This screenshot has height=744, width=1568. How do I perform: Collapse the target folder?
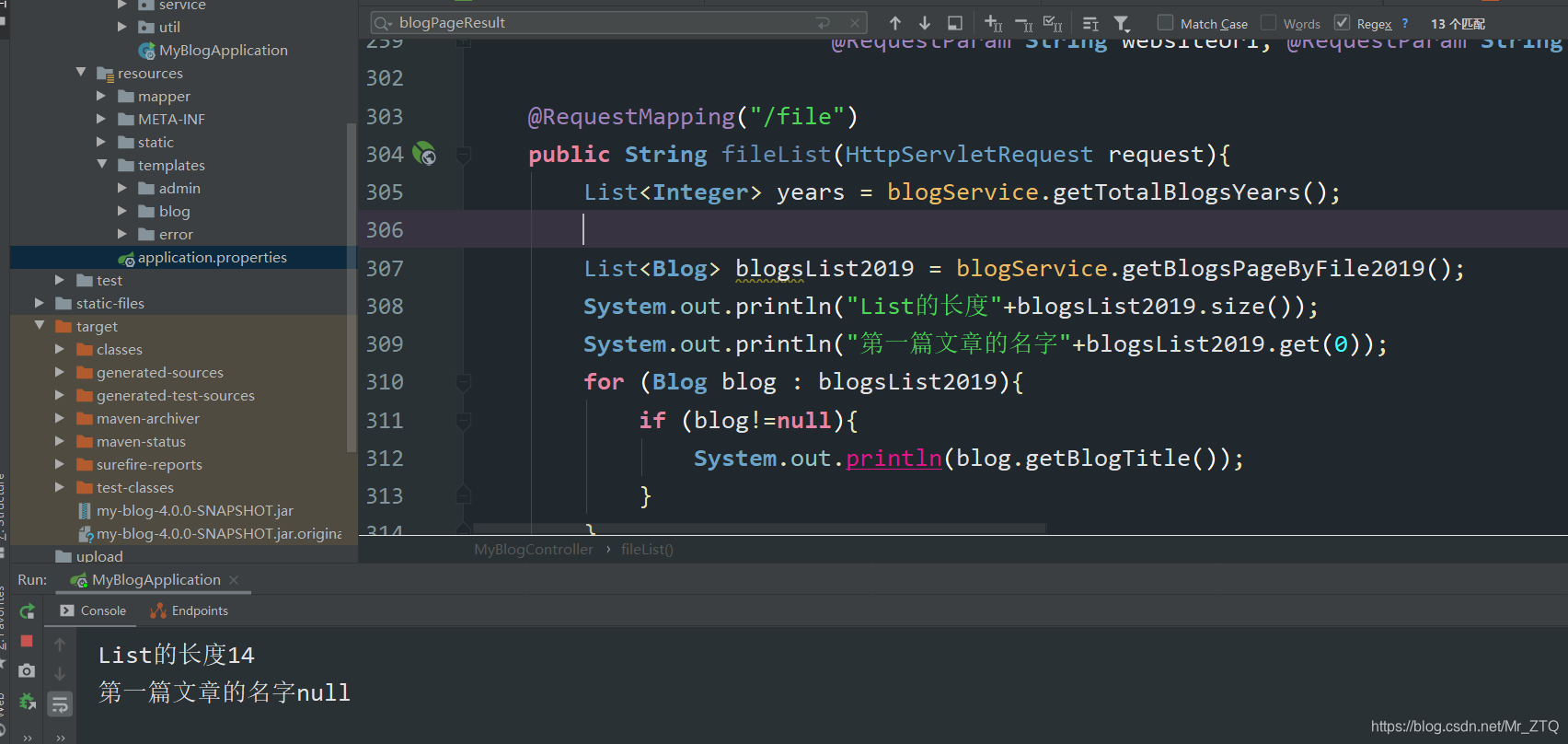coord(40,326)
